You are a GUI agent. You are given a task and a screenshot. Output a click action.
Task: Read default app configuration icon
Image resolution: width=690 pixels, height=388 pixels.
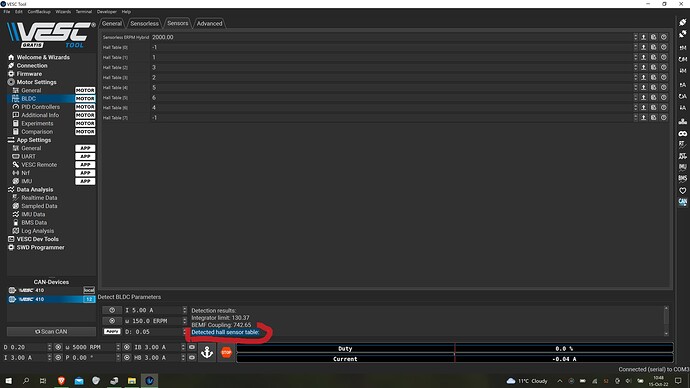coord(683,96)
